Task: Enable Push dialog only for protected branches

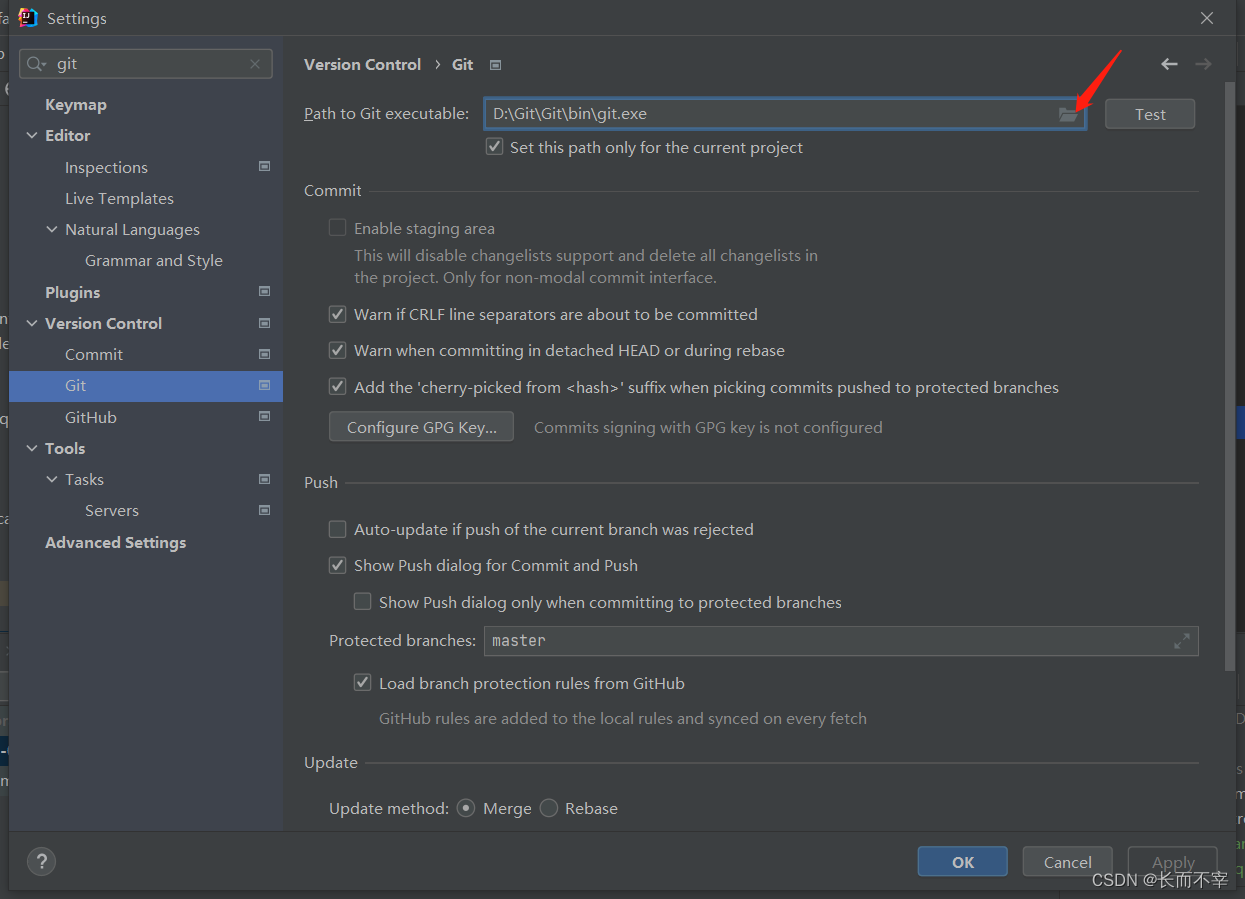Action: (363, 602)
